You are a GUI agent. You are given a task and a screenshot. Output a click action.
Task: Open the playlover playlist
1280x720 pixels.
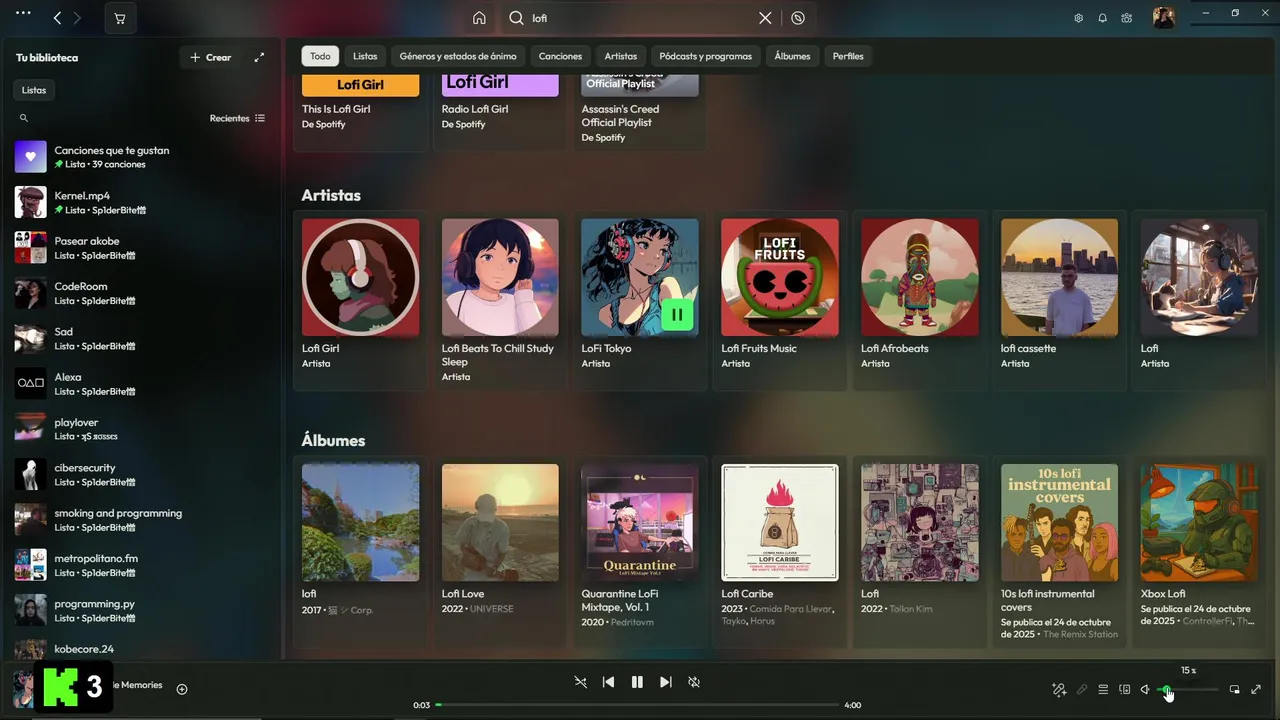[x=141, y=429]
